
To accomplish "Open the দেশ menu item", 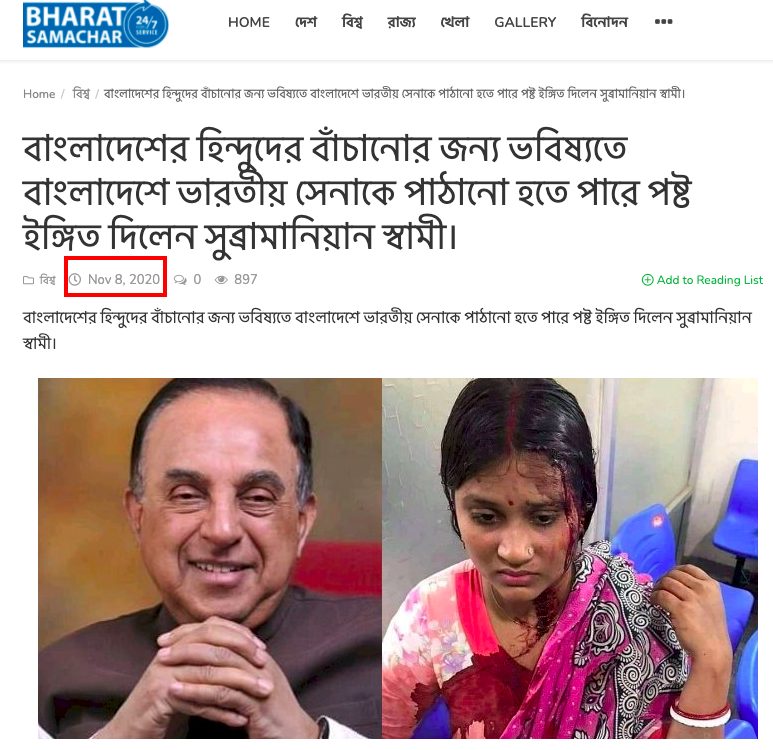I will point(306,22).
